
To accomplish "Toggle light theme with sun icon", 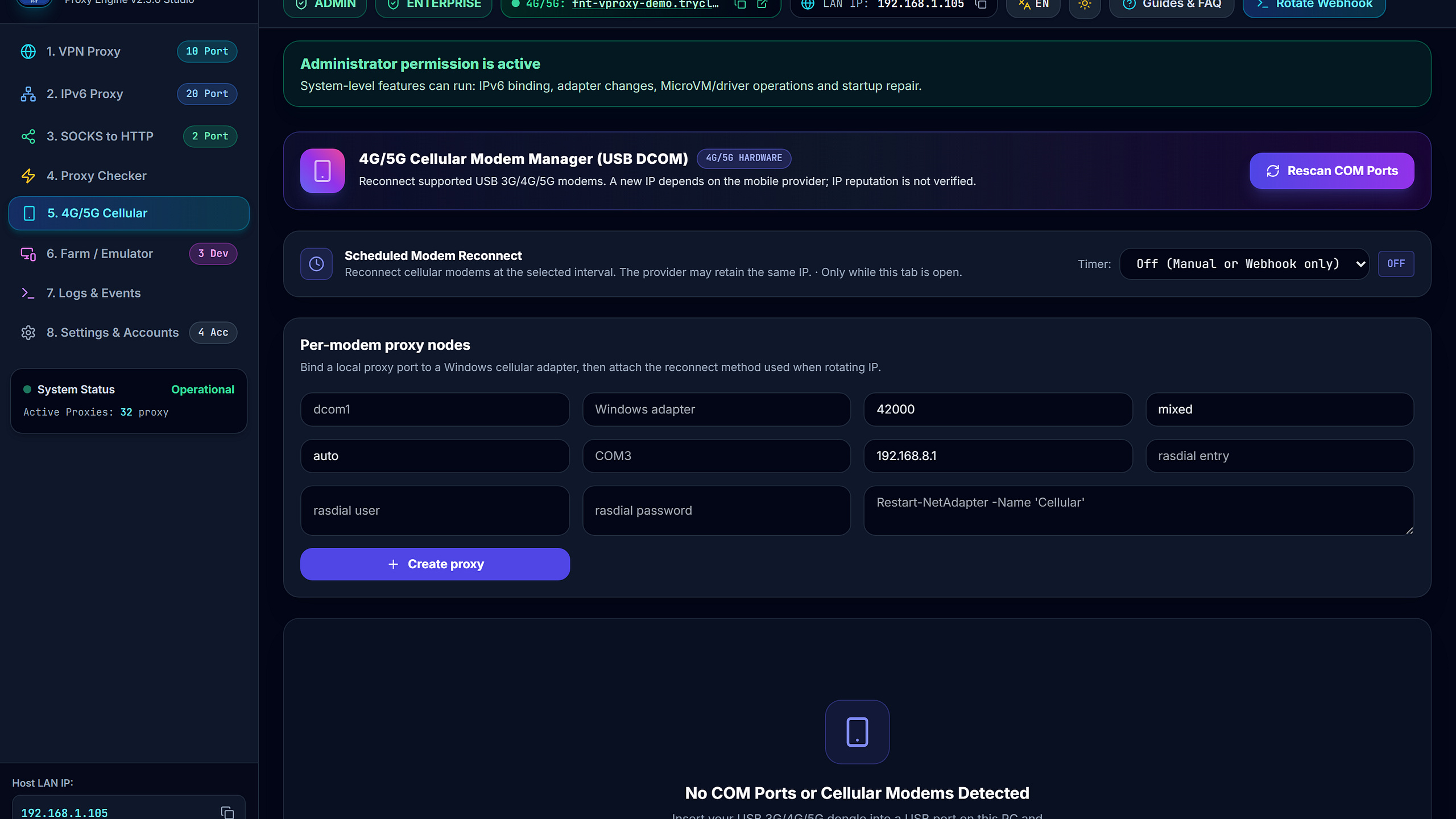I will (x=1085, y=5).
